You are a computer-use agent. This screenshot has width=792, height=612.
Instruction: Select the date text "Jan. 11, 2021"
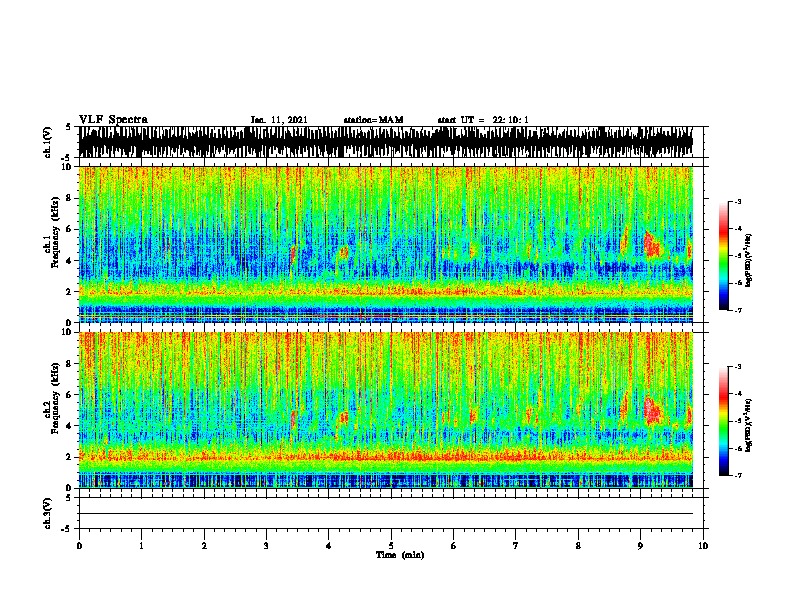279,120
